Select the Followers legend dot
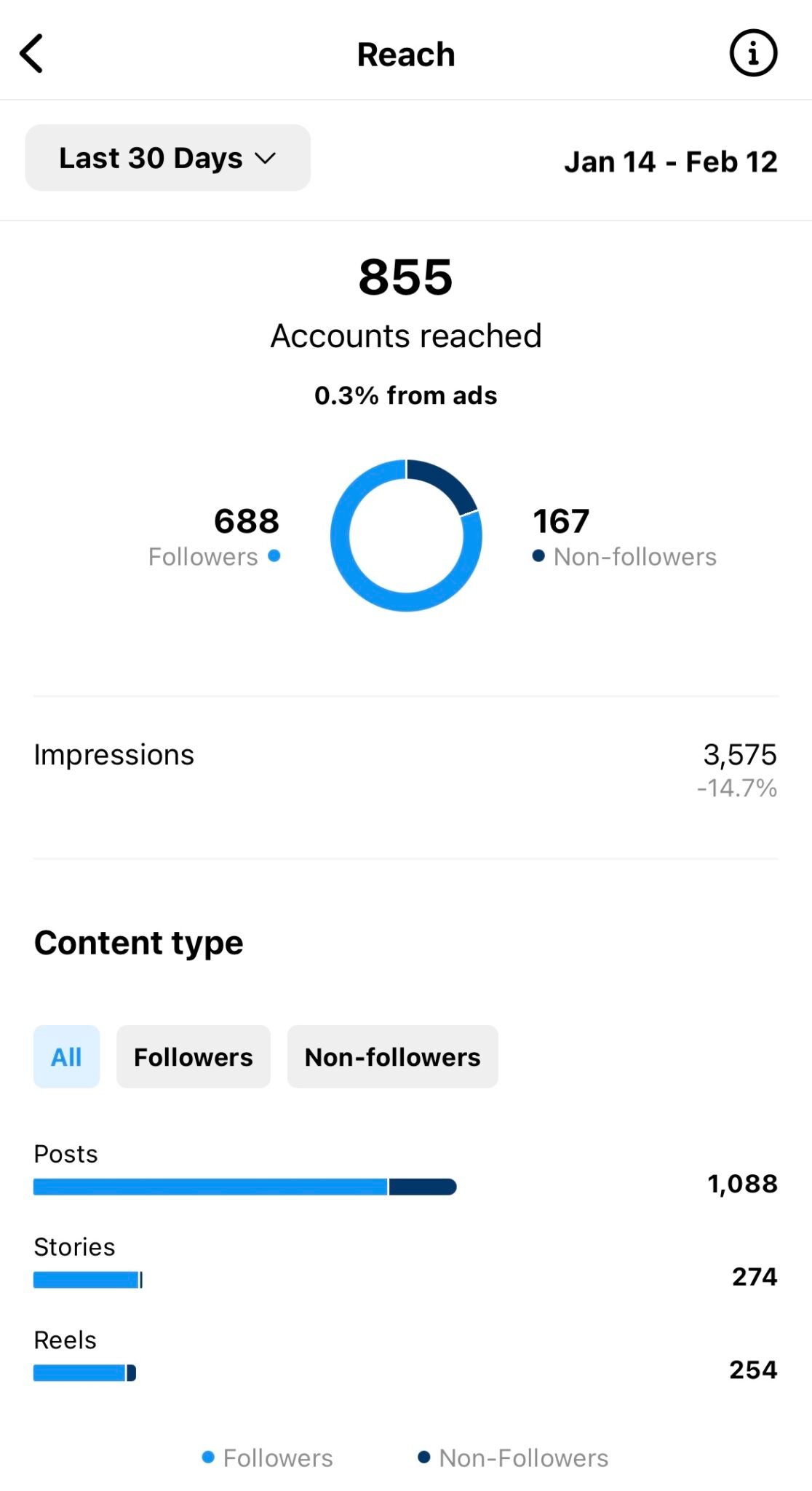Image resolution: width=812 pixels, height=1491 pixels. point(274,556)
